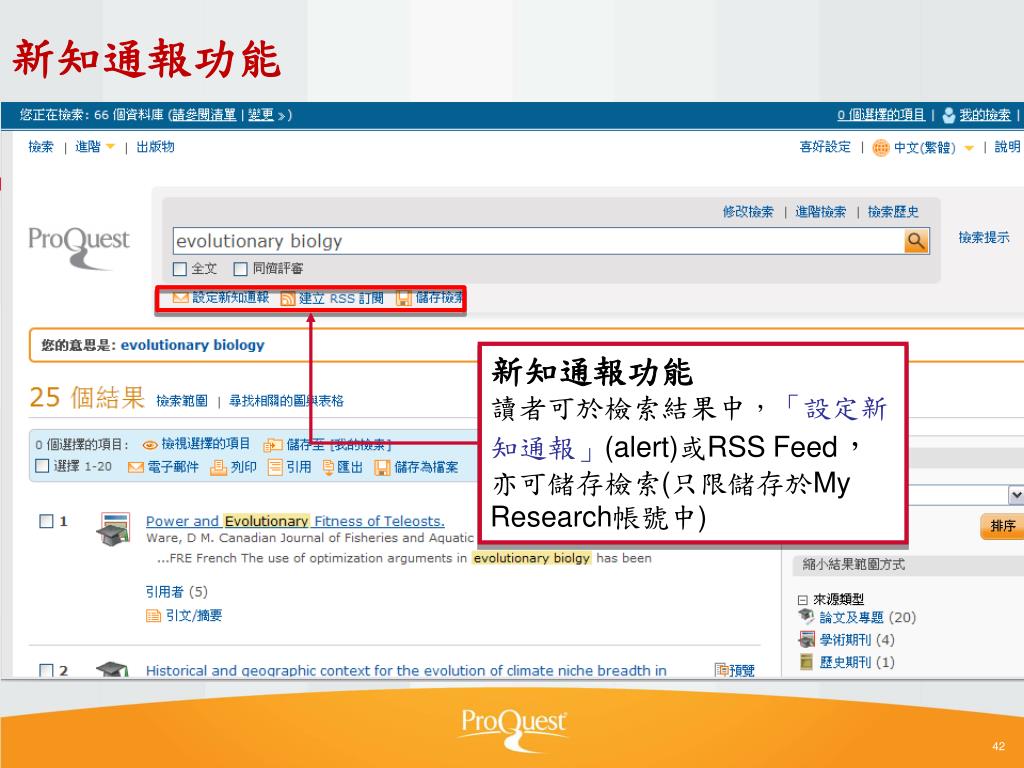This screenshot has width=1024, height=768.
Task: Open the Advanced (進階) dropdown arrow
Action: point(110,146)
